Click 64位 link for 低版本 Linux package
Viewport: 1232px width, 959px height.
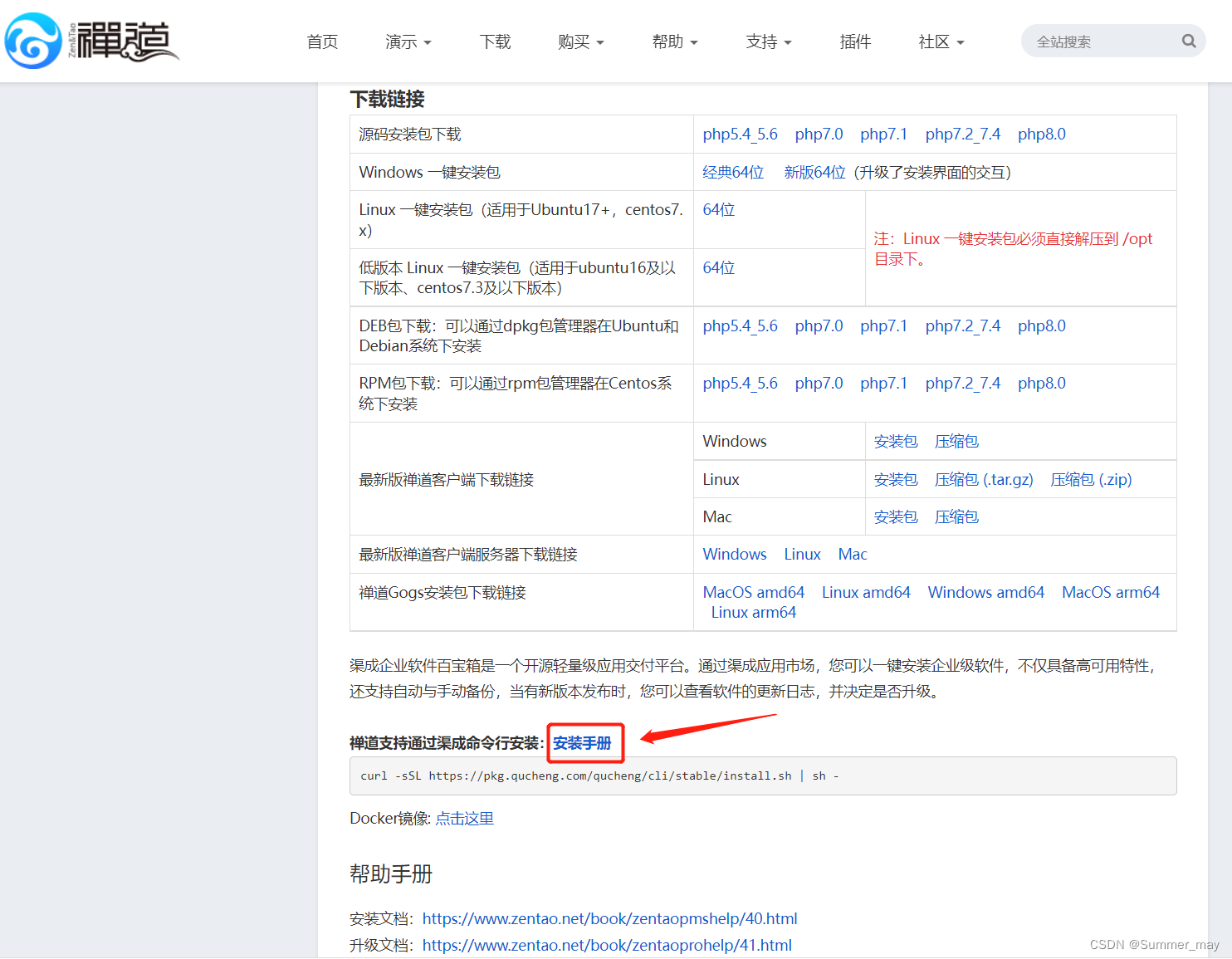719,268
